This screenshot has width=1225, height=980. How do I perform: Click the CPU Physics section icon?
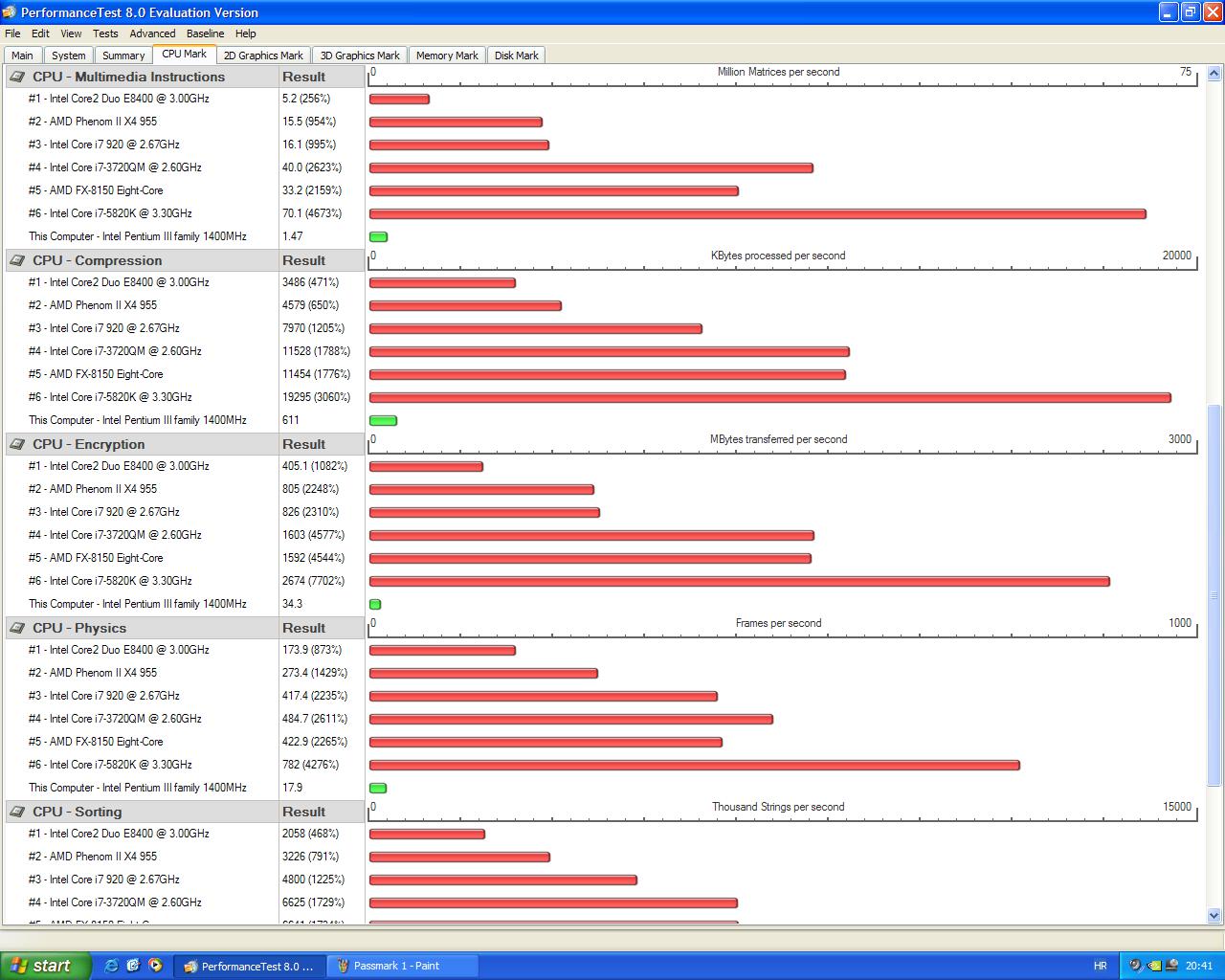pyautogui.click(x=17, y=628)
